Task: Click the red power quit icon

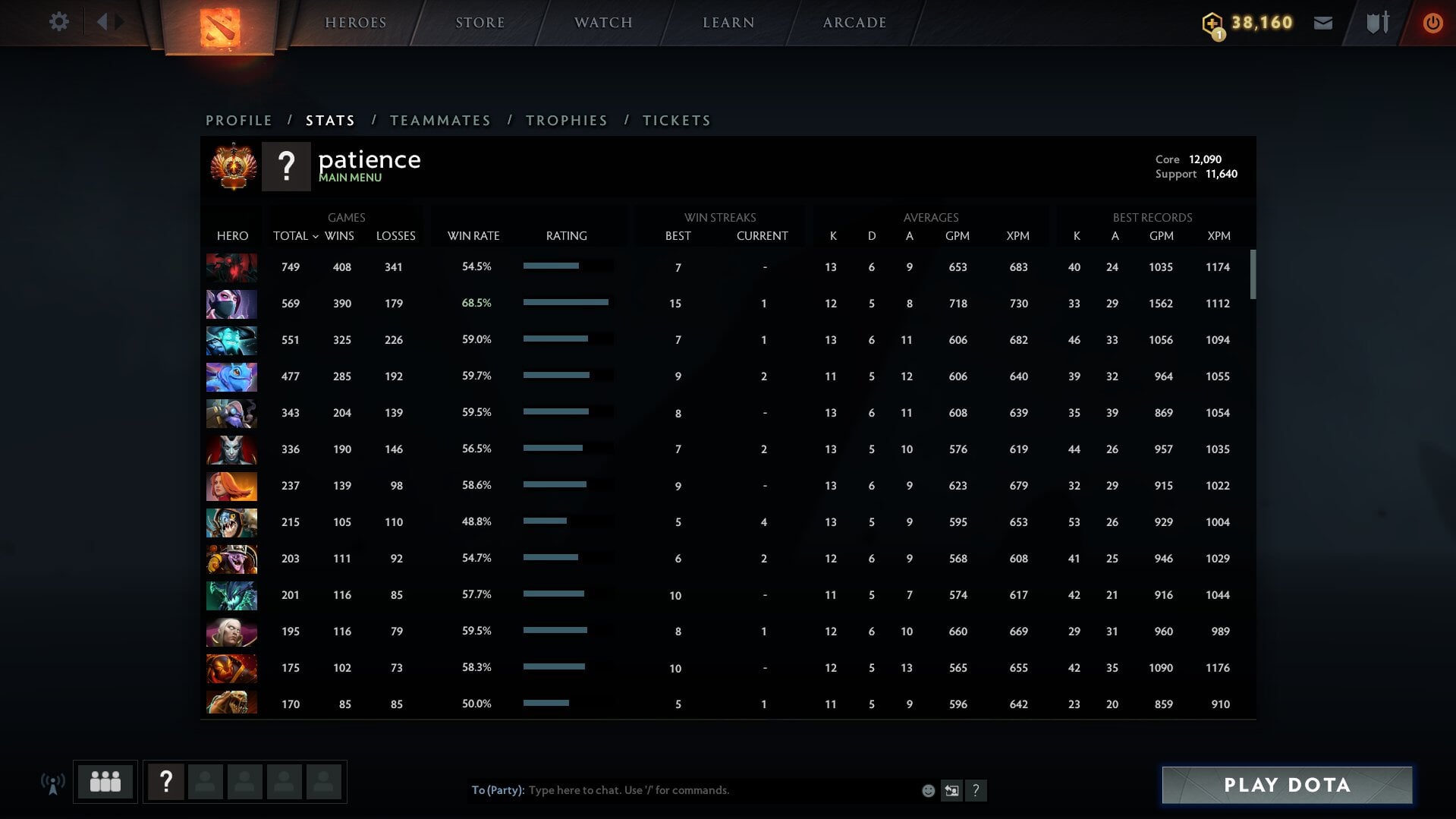Action: [1432, 23]
